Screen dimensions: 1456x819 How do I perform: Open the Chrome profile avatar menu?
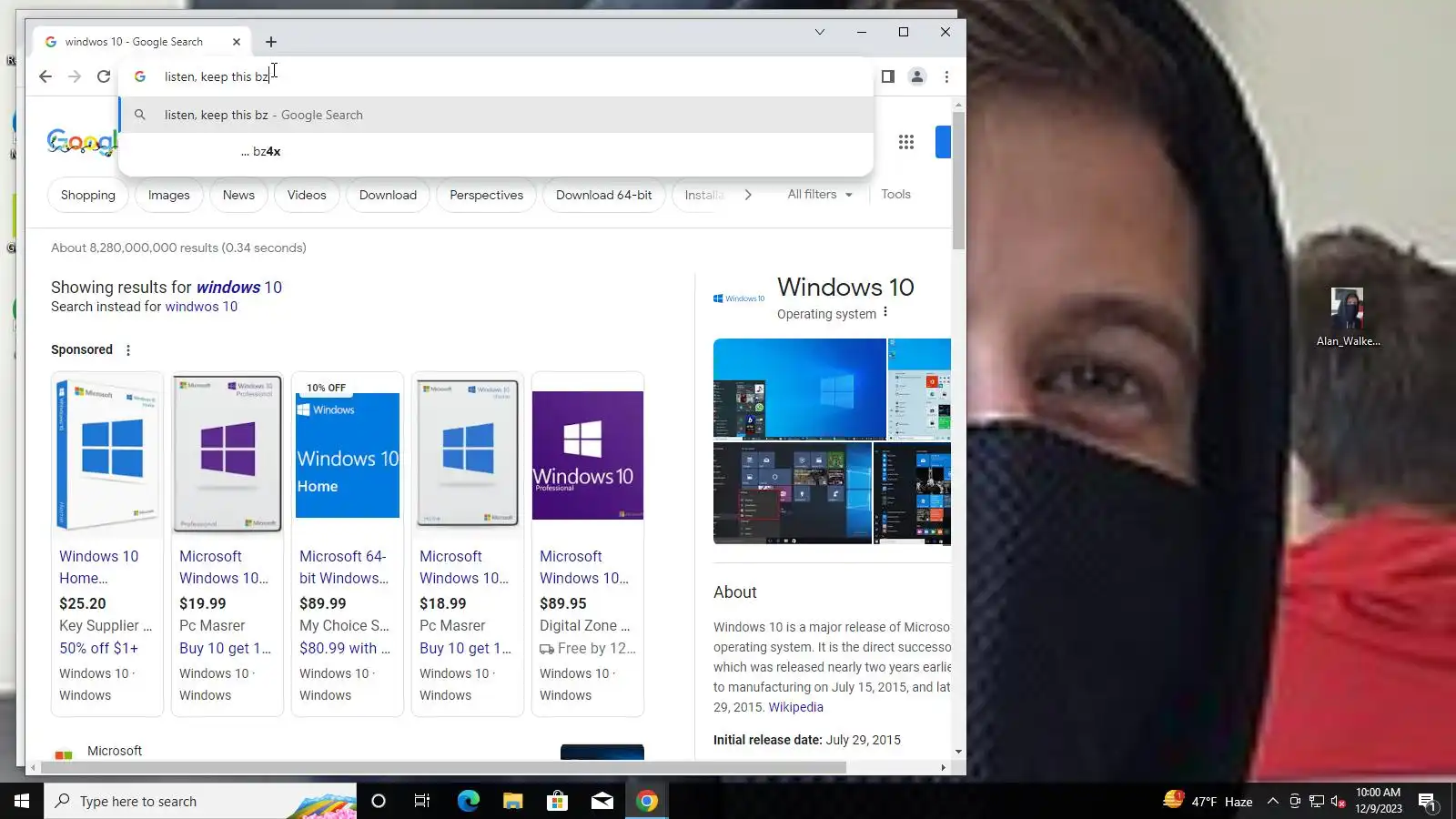tap(917, 76)
